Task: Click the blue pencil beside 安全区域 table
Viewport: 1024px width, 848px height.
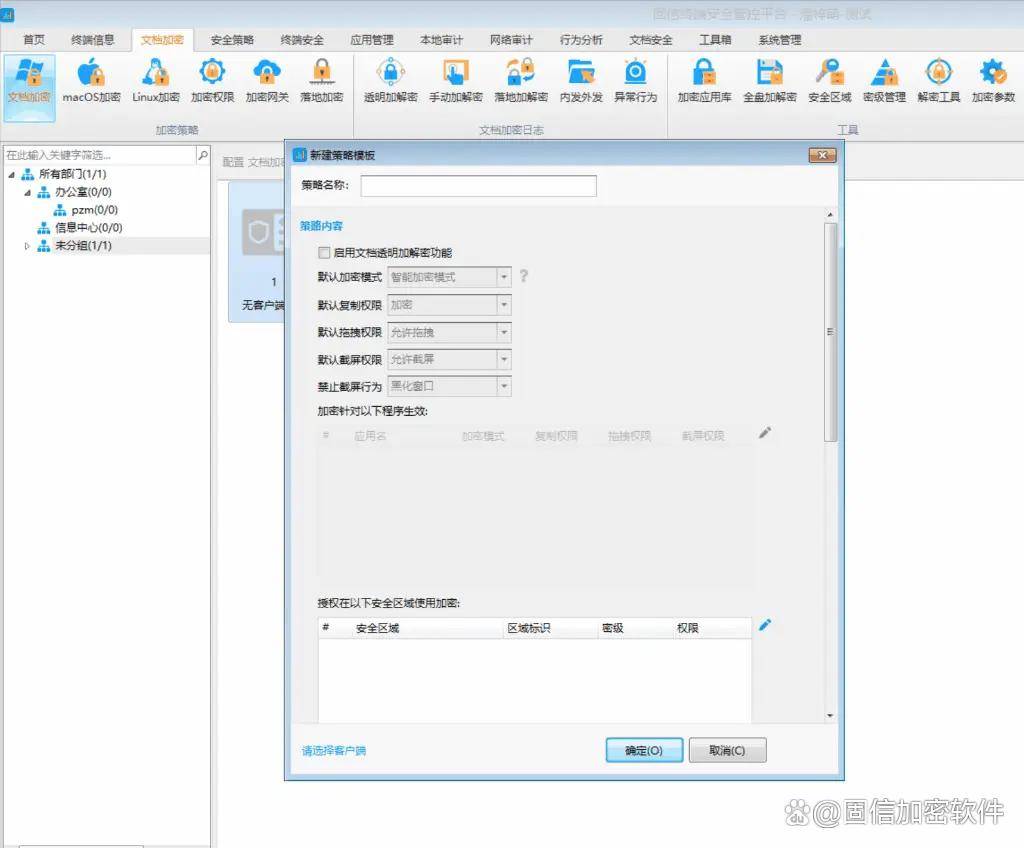Action: tap(765, 625)
